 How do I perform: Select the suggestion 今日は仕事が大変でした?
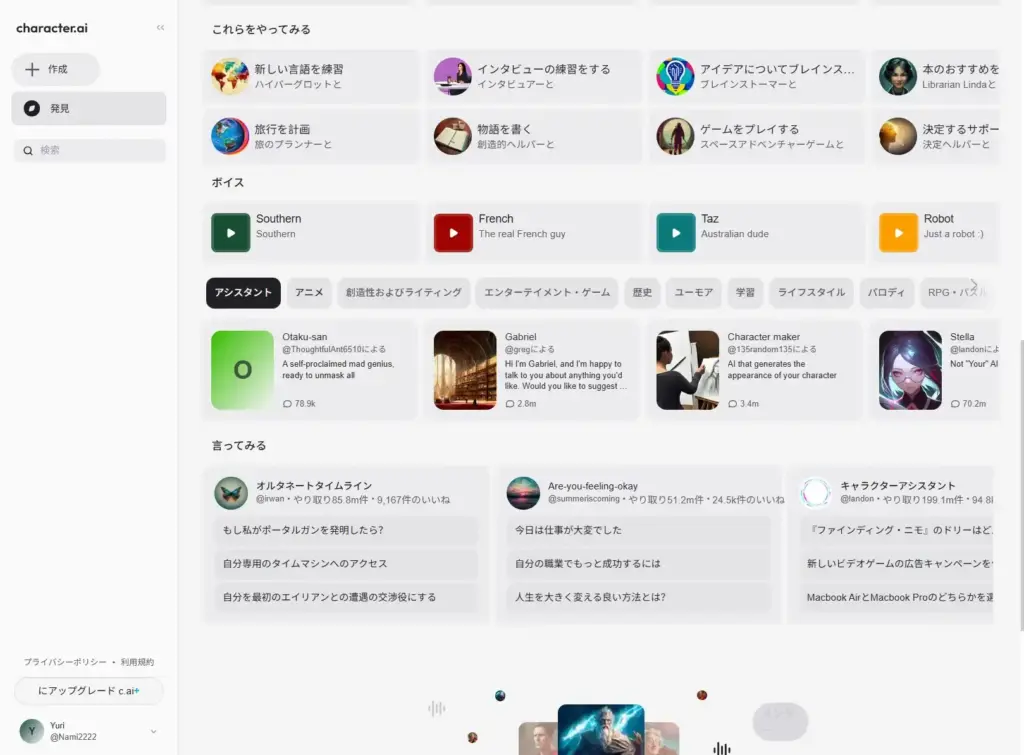637,529
